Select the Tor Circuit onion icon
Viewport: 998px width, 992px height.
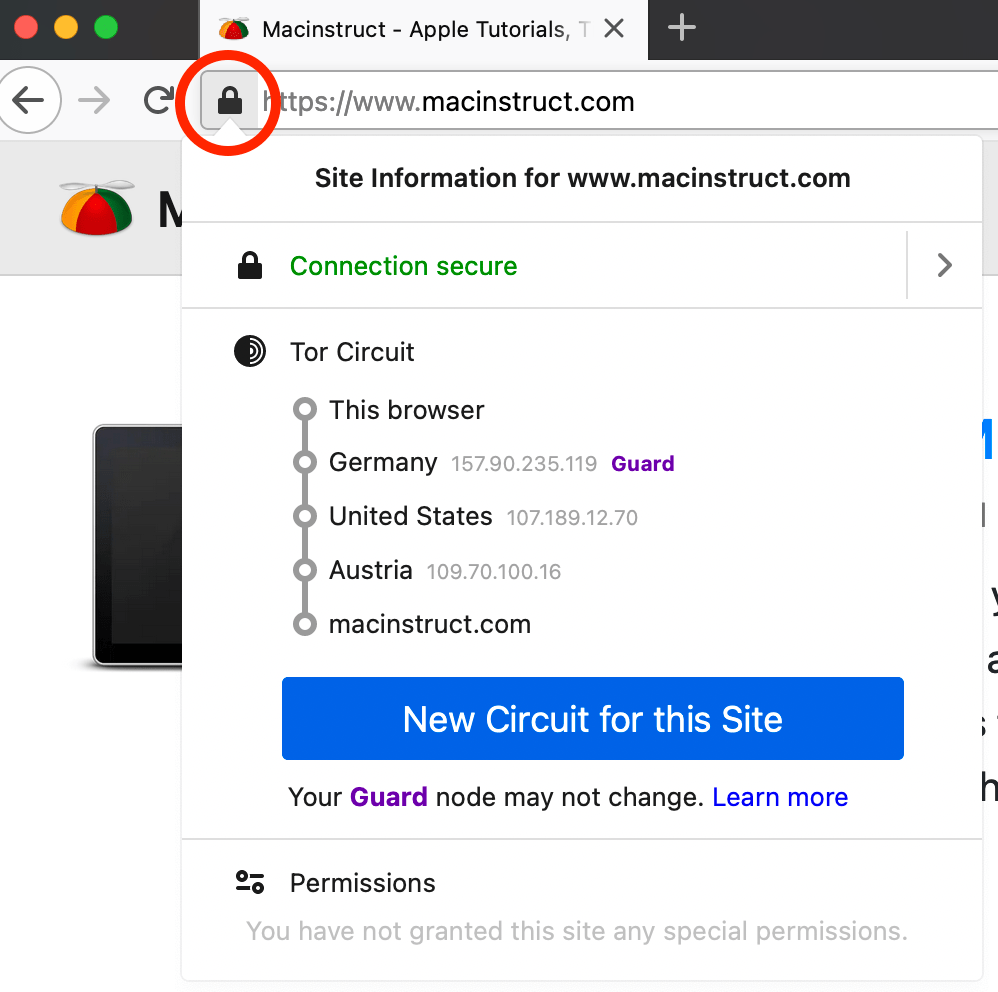click(x=249, y=351)
